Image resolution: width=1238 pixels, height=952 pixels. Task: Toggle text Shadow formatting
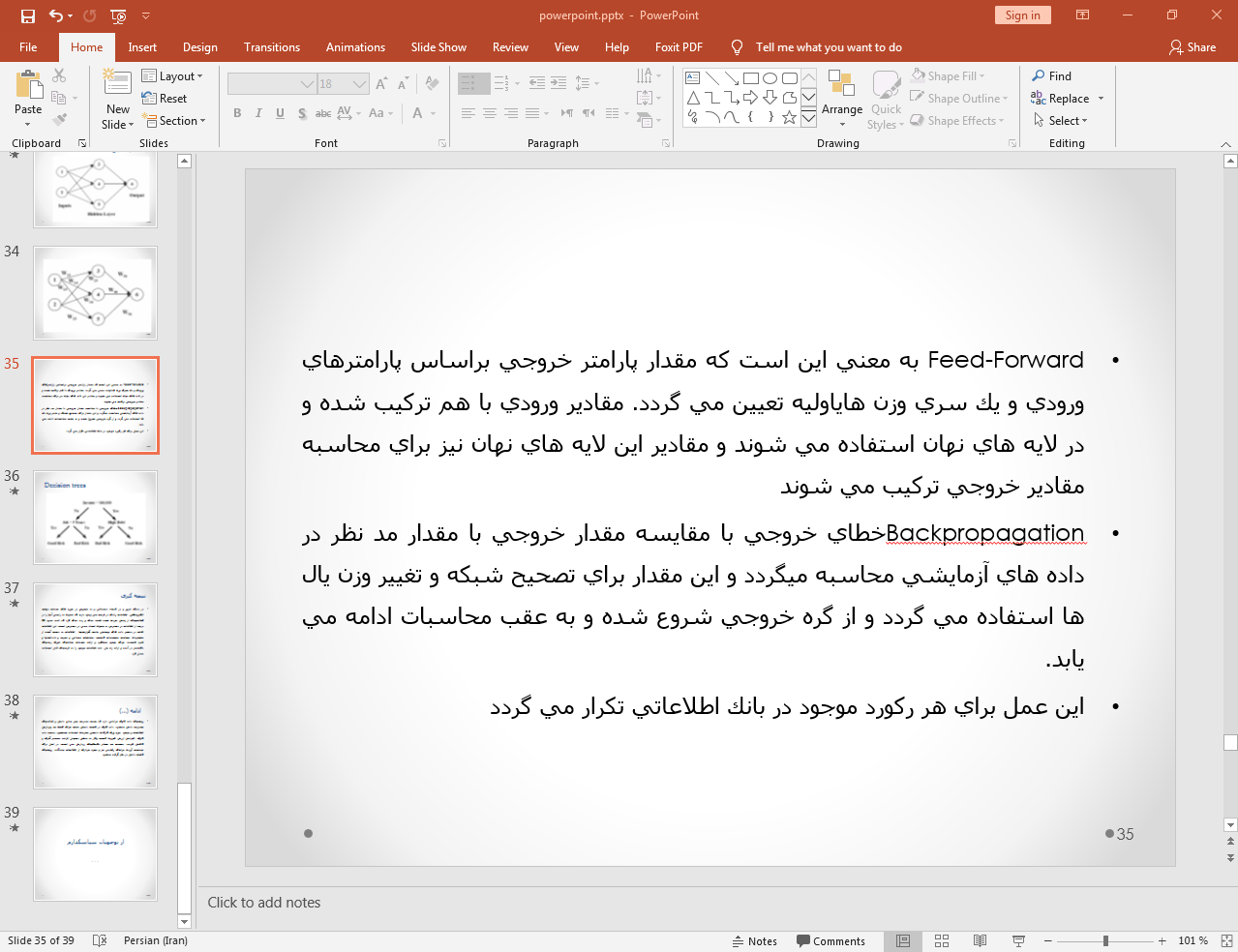click(302, 113)
